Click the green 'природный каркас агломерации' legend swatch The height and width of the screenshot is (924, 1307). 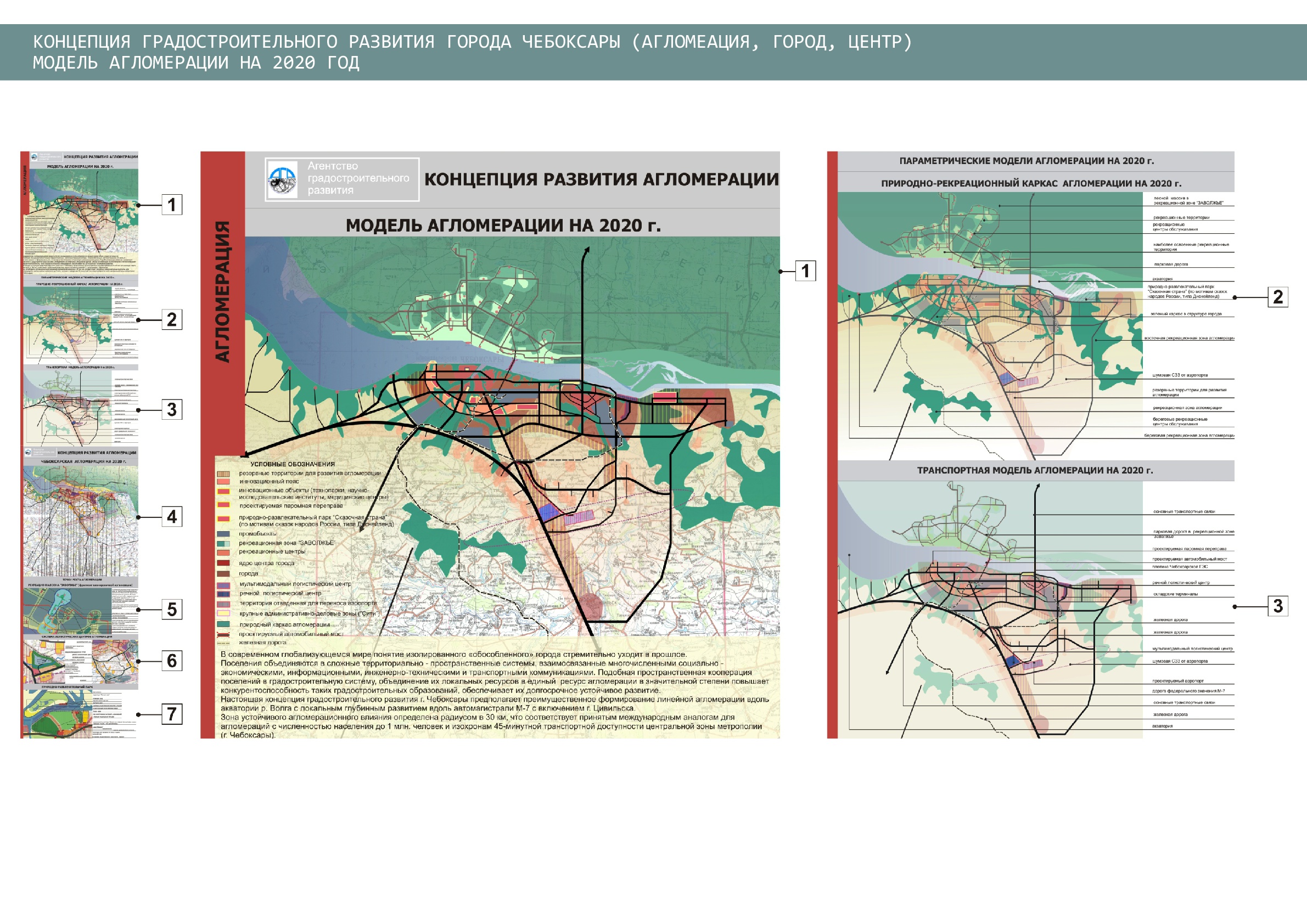223,624
